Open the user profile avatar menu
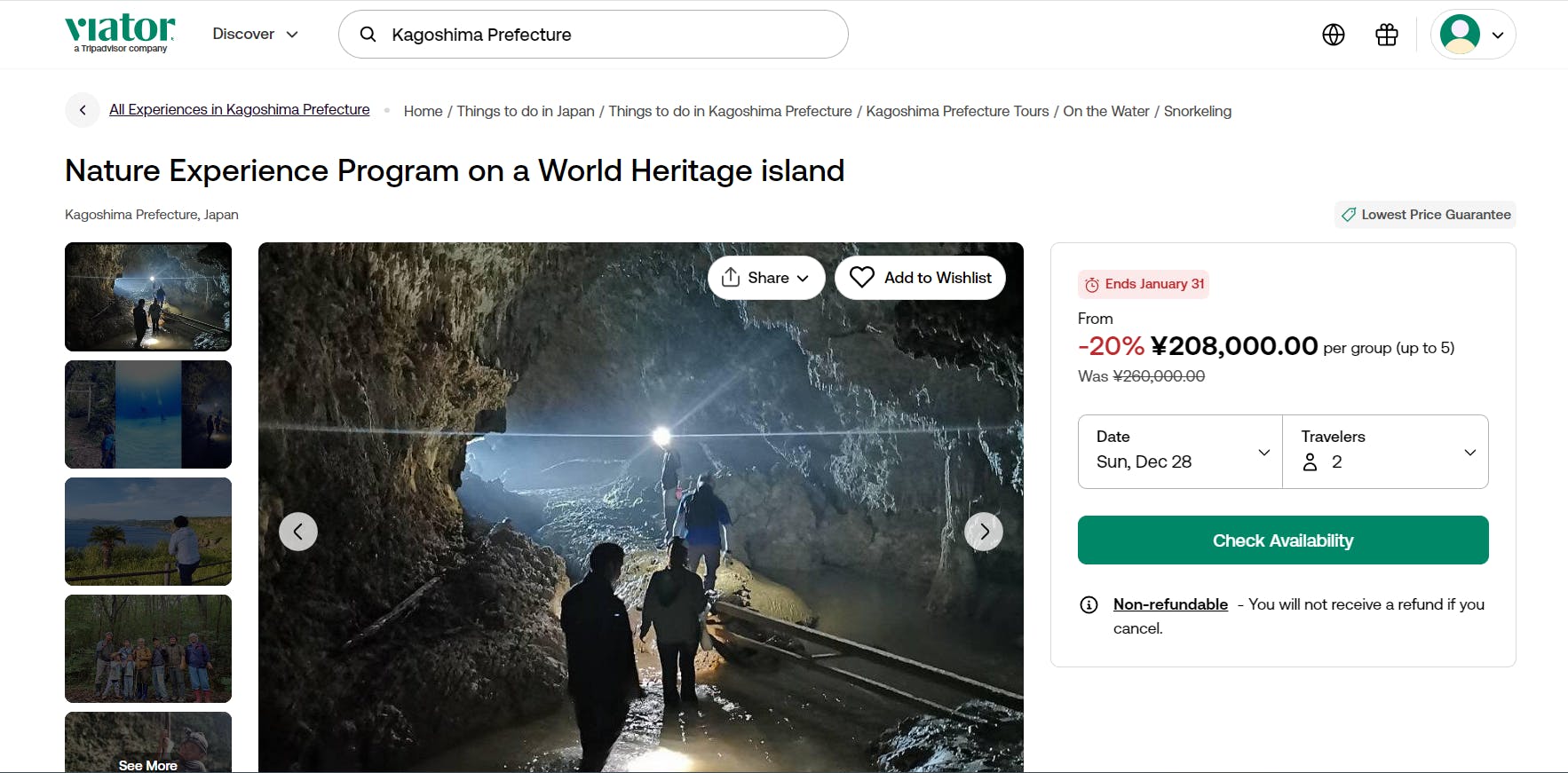 tap(1472, 35)
